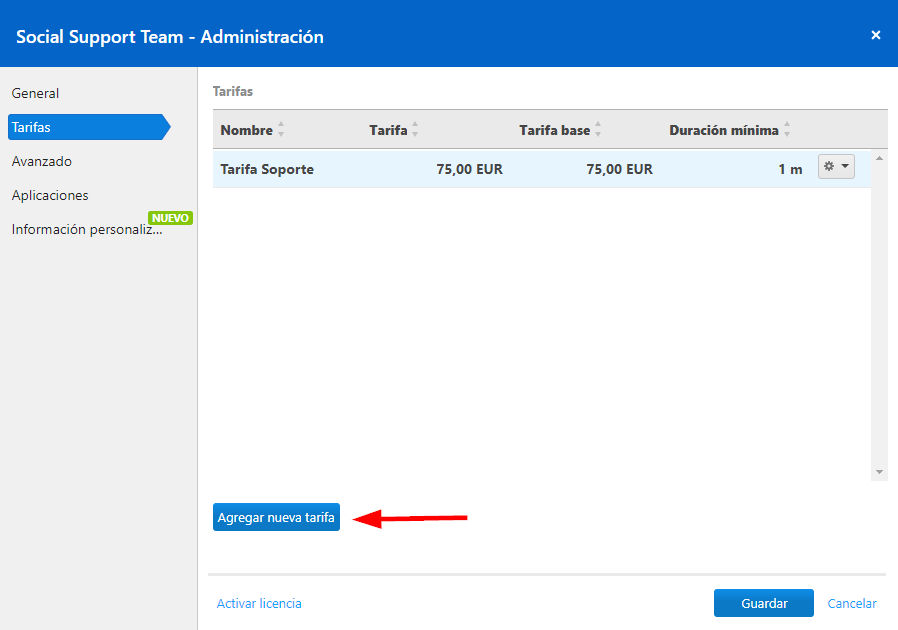Screen dimensions: 898x630
Task: Click the NUEVO badge
Action: coord(170,218)
